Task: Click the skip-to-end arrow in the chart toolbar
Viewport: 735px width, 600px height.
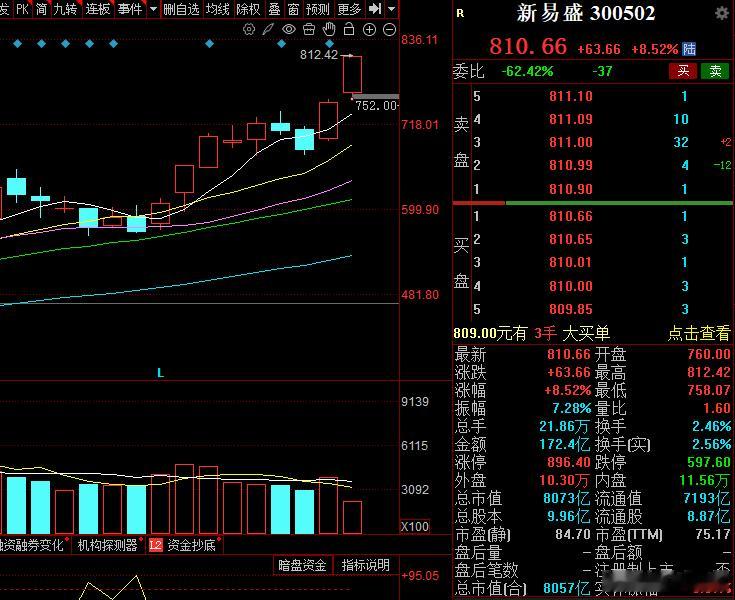Action: [x=375, y=8]
